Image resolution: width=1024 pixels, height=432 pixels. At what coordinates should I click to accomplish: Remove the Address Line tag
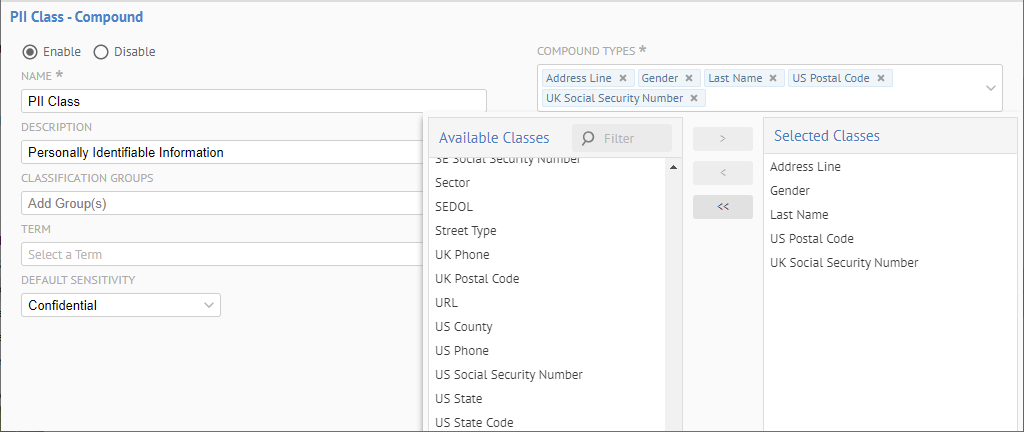click(623, 78)
